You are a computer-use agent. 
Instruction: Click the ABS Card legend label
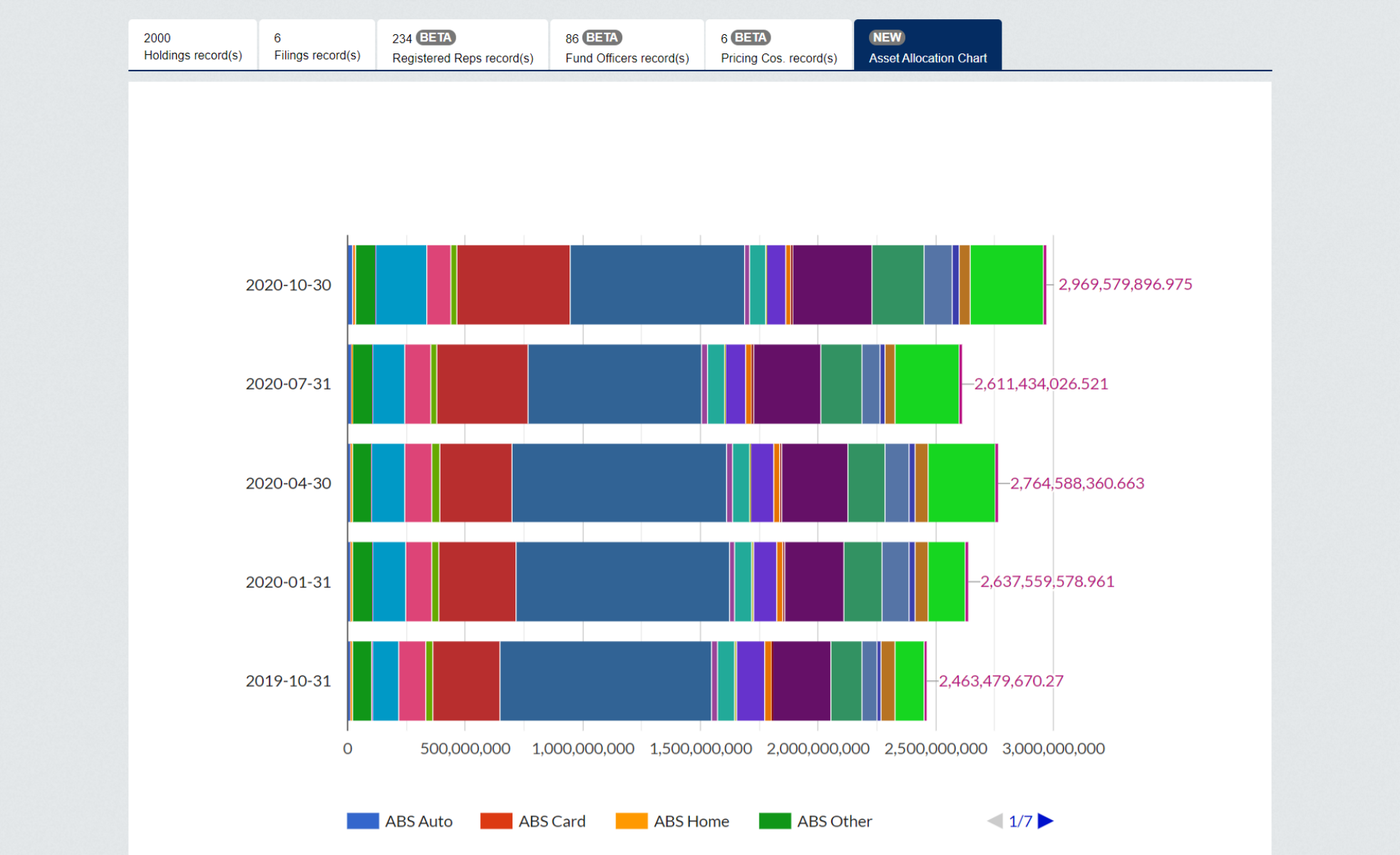coord(552,821)
